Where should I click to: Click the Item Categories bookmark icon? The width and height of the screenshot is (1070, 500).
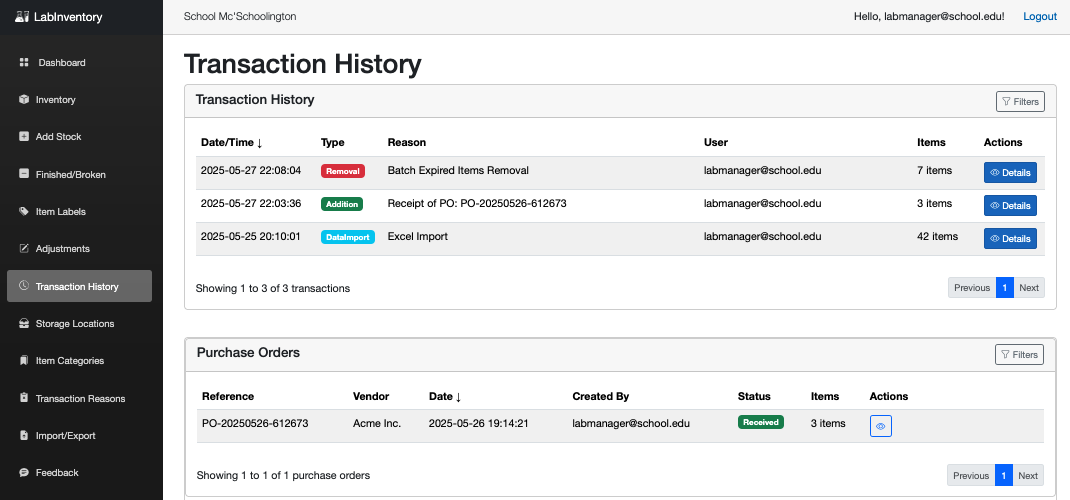point(24,360)
